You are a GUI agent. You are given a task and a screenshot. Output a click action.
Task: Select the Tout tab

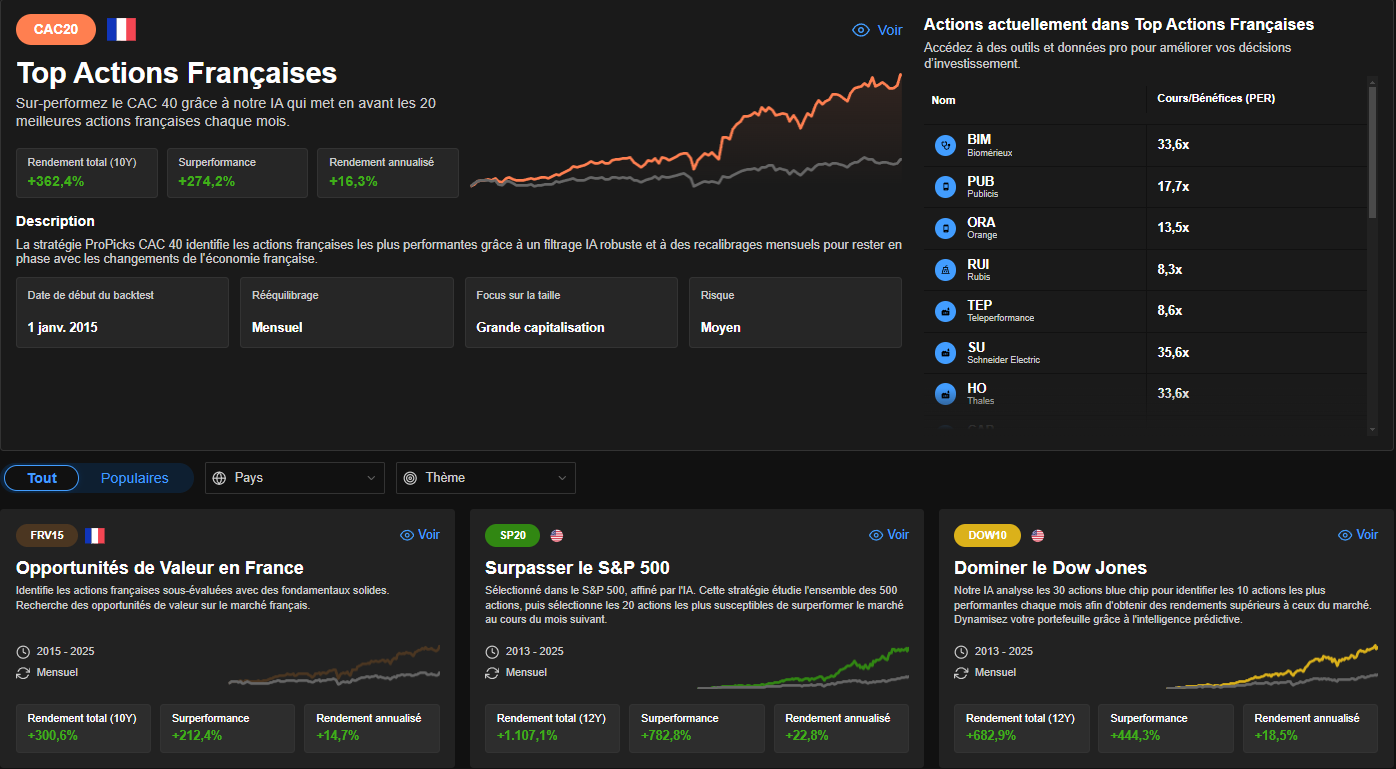[x=42, y=478]
